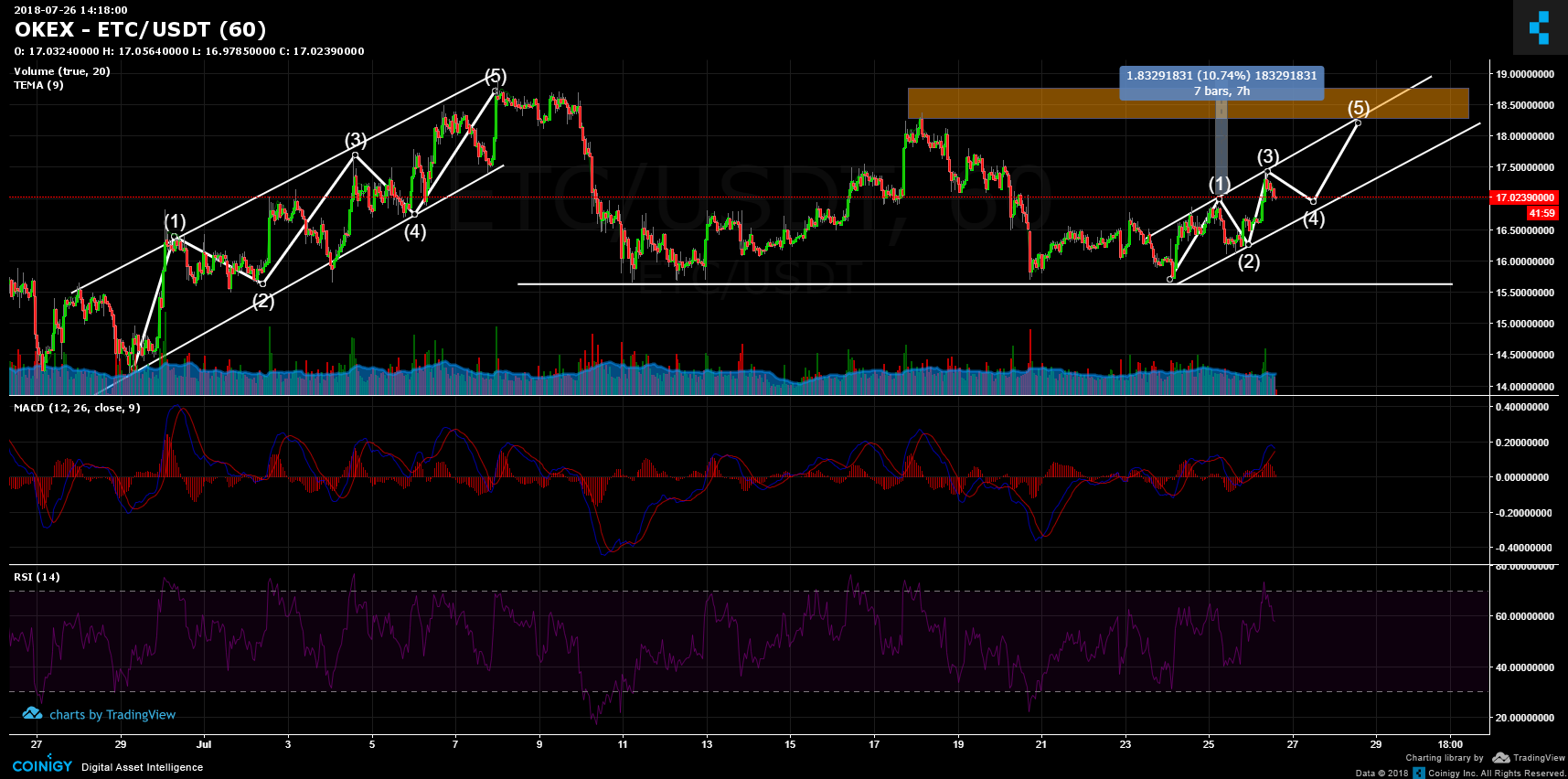Select the 'Charting library by' TradingView credit text
Screen dimensions: 1568x779
1445,757
